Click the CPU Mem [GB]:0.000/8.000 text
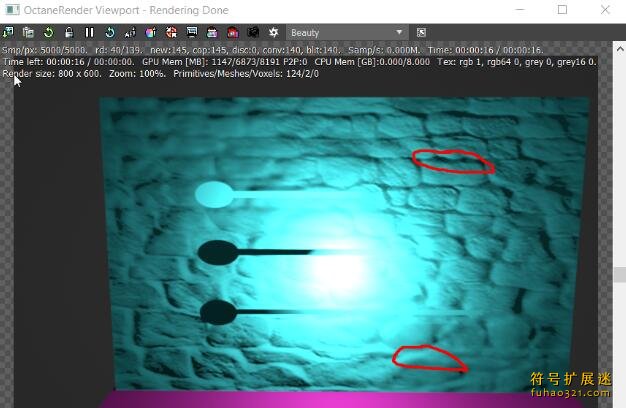This screenshot has height=408, width=626. tap(372, 62)
